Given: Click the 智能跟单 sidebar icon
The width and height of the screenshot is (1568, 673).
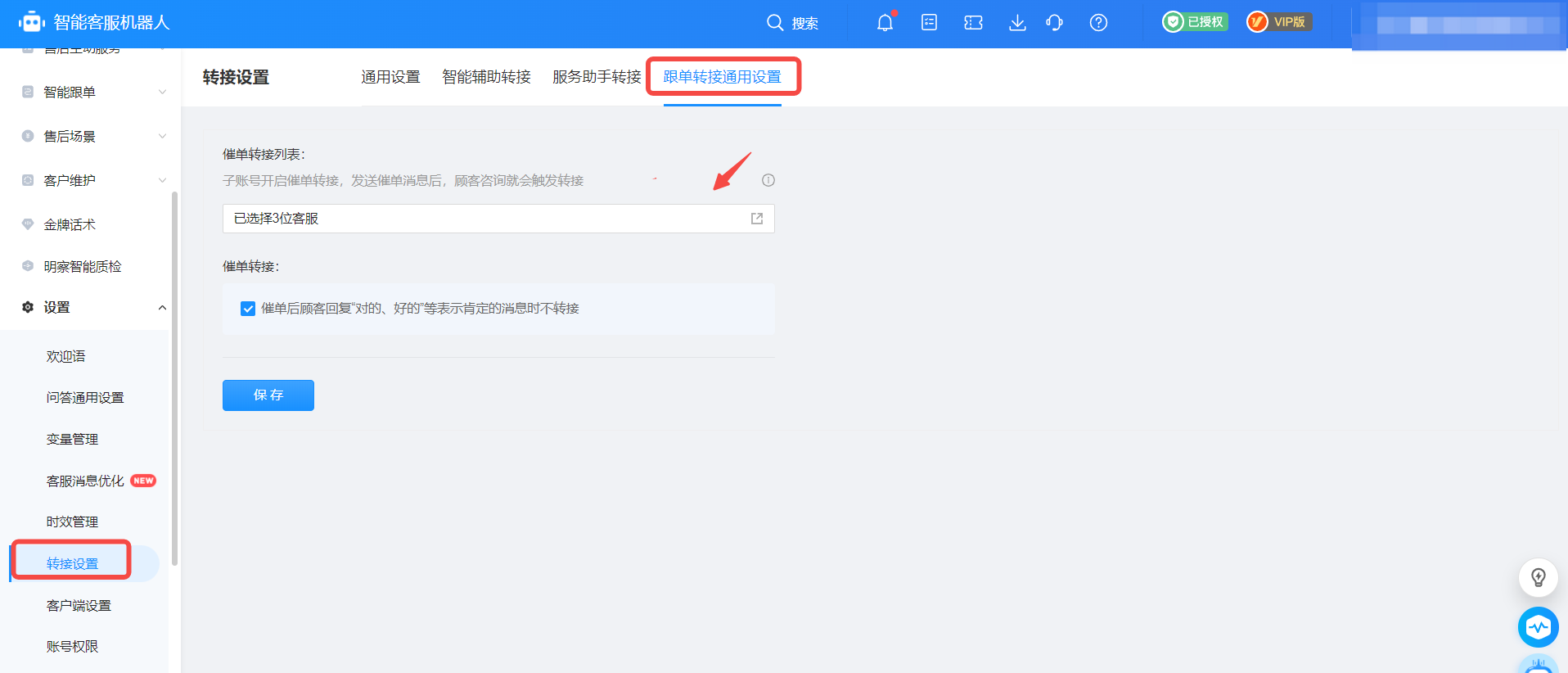Looking at the screenshot, I should tap(28, 92).
